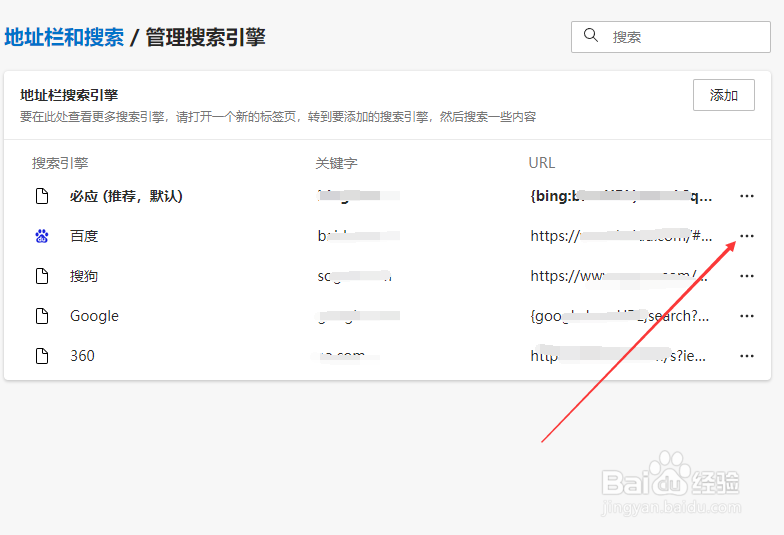Click the 搜狗 URL starting https://ww
Screen dimensions: 784x535
tap(619, 276)
